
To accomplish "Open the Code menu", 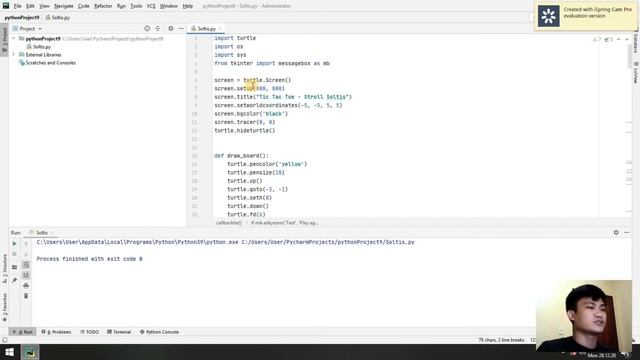I will (83, 6).
